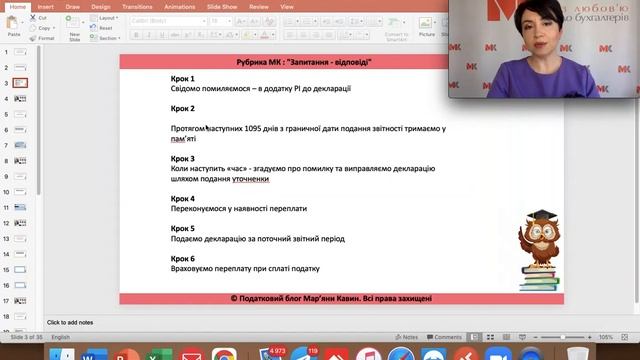
Task: Click the zoom in plus icon
Action: tap(589, 337)
